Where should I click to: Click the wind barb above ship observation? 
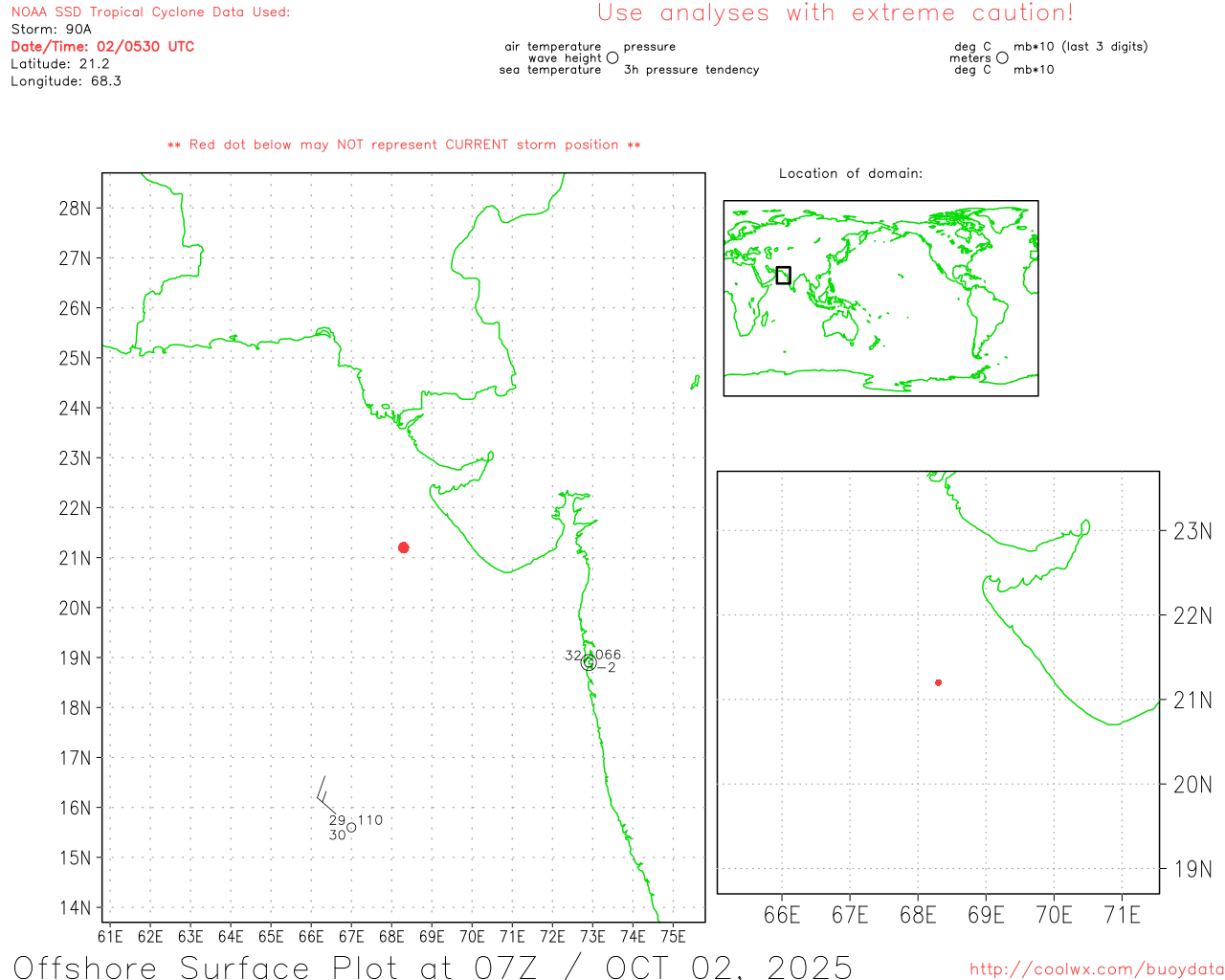[x=324, y=797]
